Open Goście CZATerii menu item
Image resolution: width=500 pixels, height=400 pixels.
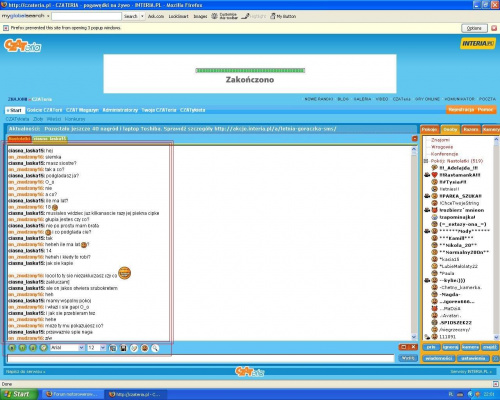pyautogui.click(x=44, y=110)
